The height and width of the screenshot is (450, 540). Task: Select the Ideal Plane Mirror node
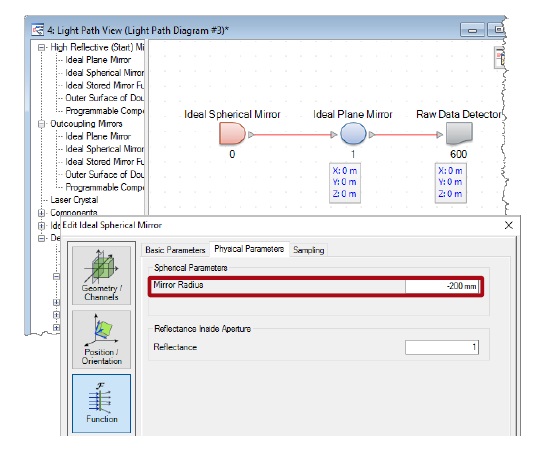tap(353, 134)
